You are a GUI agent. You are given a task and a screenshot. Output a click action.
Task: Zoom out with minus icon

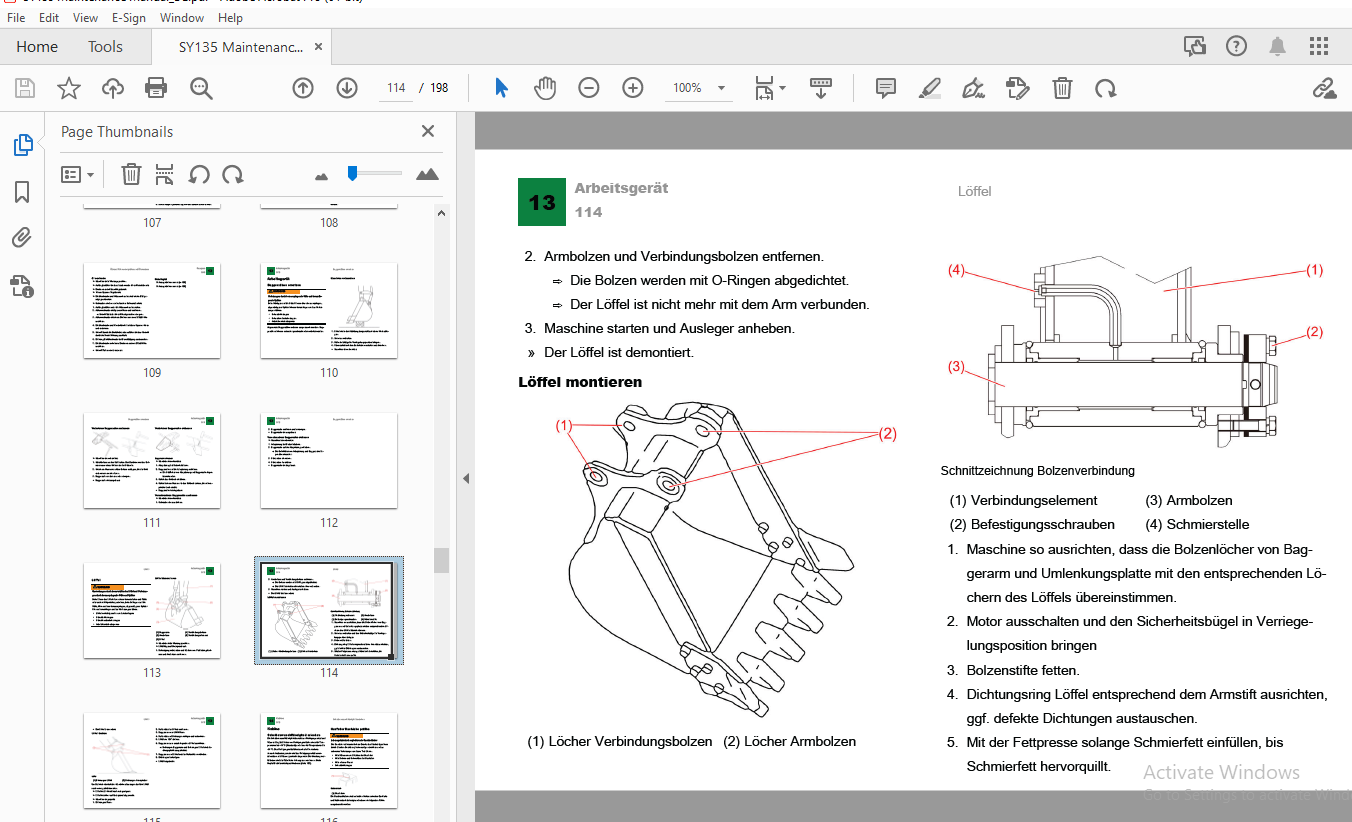pos(589,88)
